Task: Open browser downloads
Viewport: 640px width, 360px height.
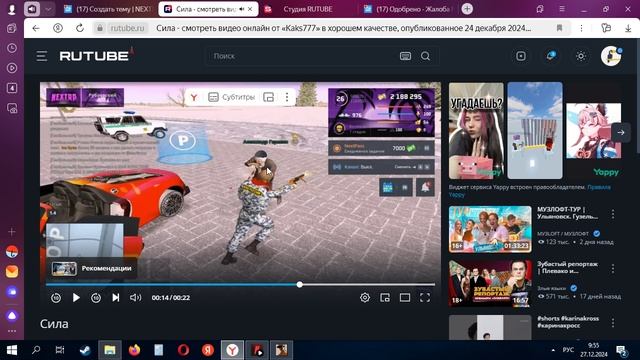Action: click(628, 28)
